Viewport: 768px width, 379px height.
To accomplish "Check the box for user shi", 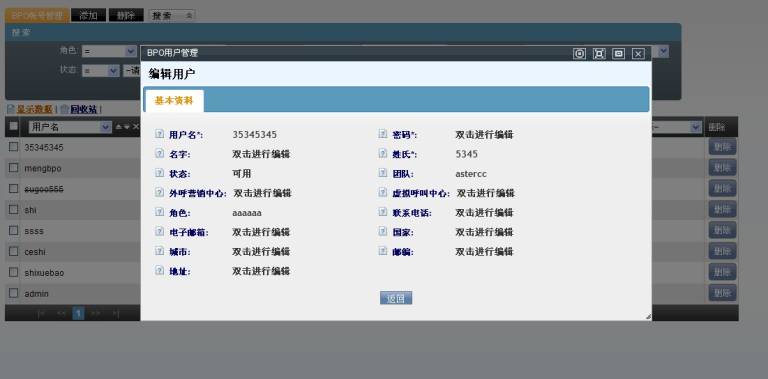I will pyautogui.click(x=14, y=209).
